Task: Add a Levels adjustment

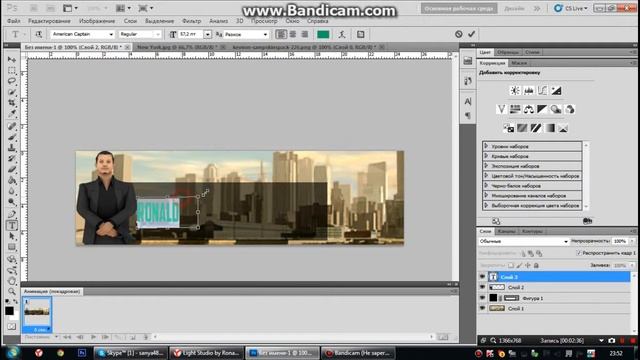Action: (x=529, y=91)
